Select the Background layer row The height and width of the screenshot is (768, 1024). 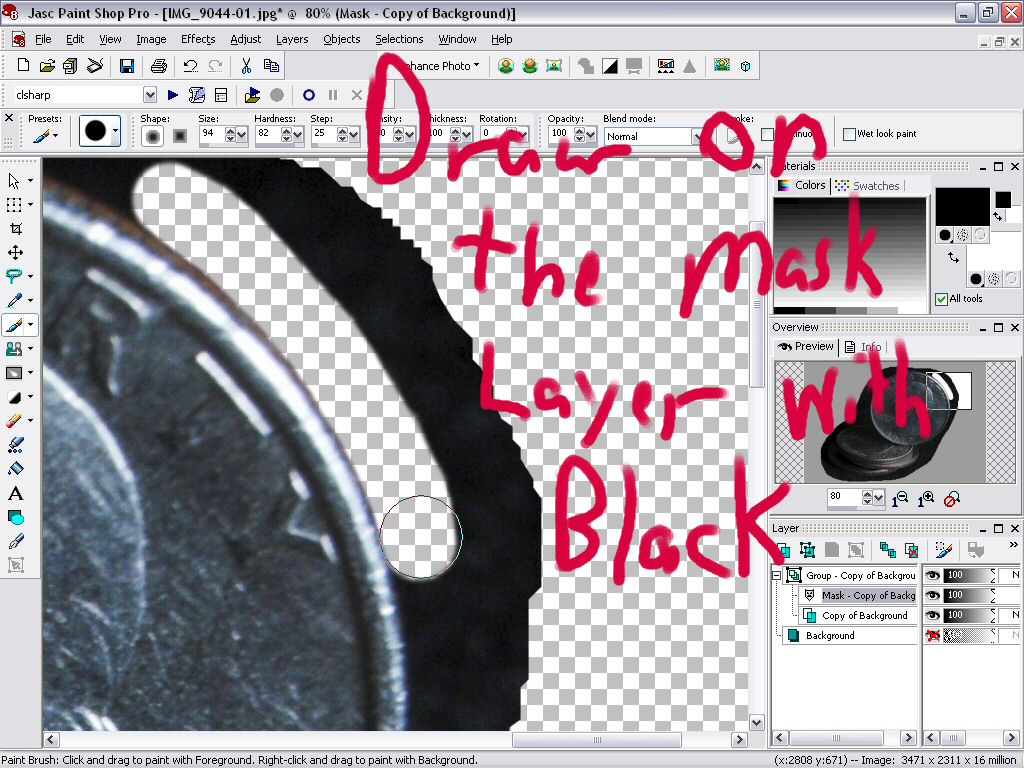tap(851, 635)
